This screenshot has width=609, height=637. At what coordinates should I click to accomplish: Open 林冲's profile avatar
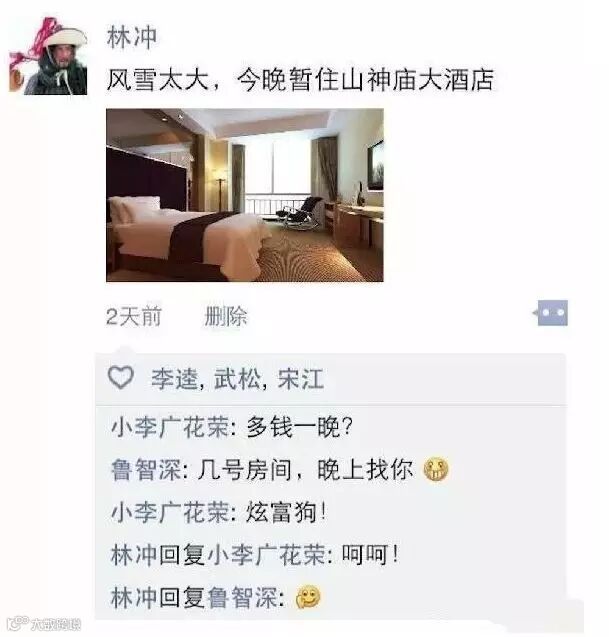tap(48, 56)
